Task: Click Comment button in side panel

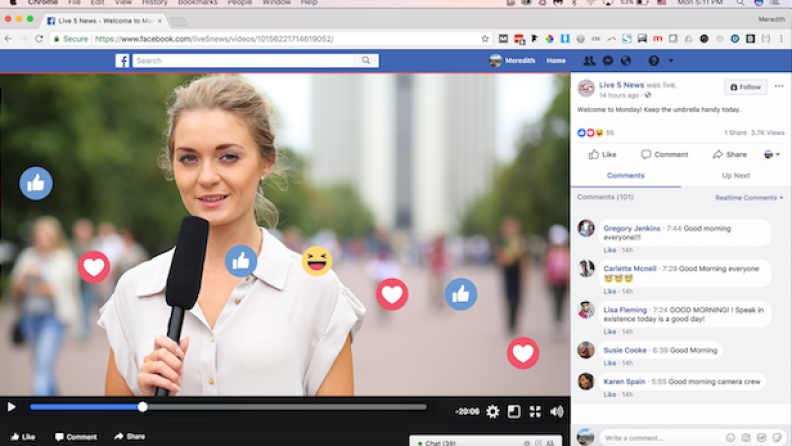Action: click(x=664, y=155)
